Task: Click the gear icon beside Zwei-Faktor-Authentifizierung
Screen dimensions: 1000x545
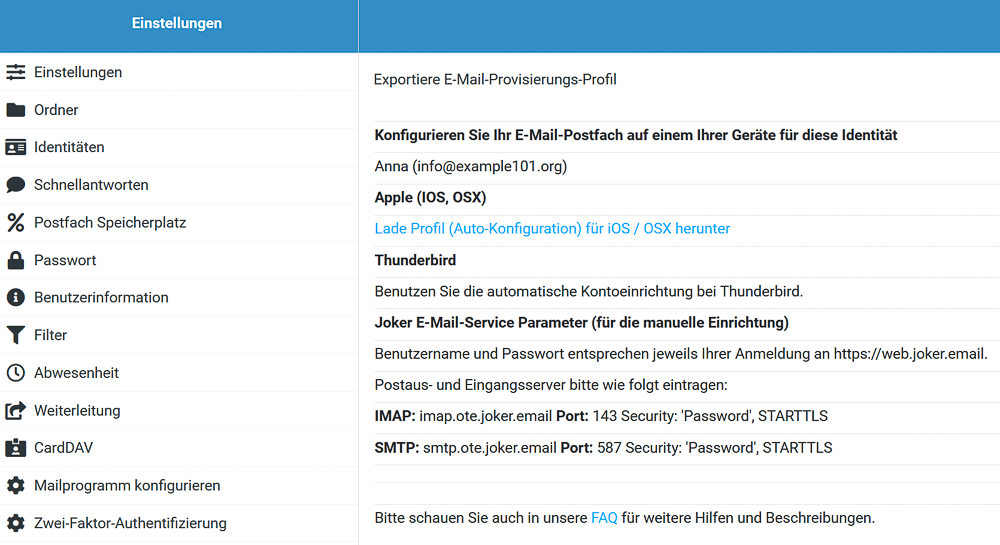Action: tap(15, 523)
